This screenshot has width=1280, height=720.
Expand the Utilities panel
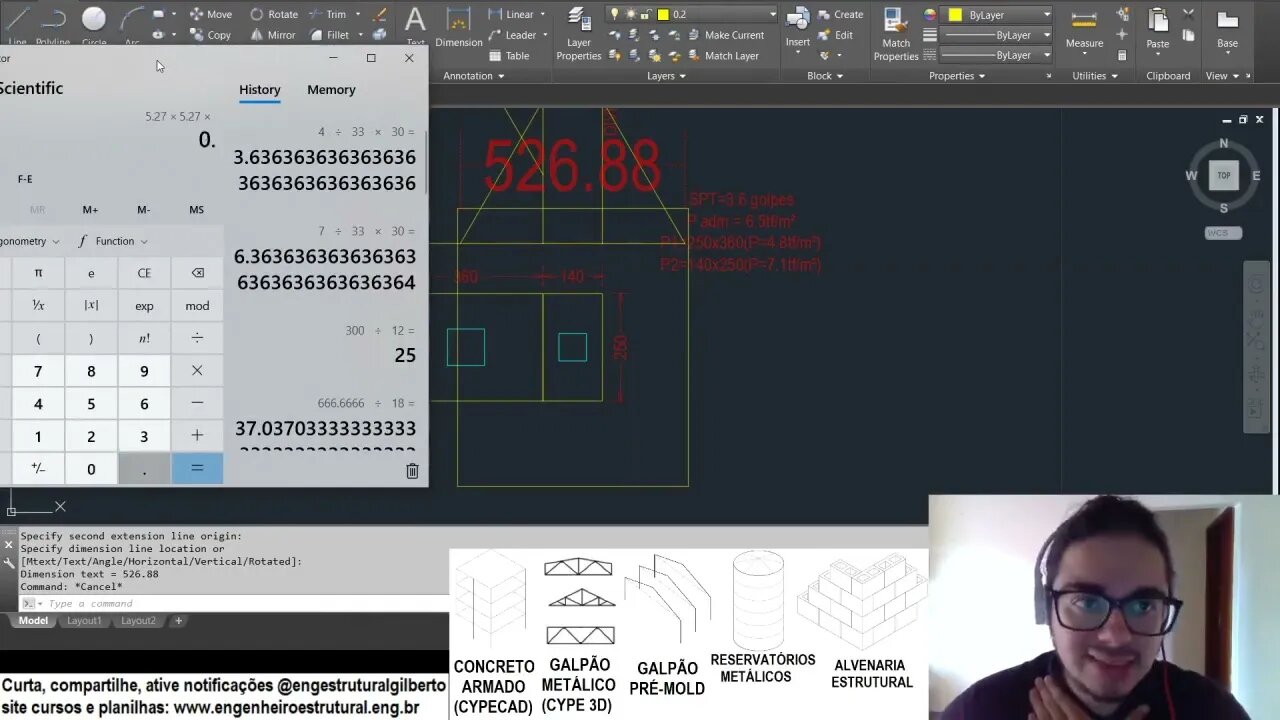click(1095, 76)
